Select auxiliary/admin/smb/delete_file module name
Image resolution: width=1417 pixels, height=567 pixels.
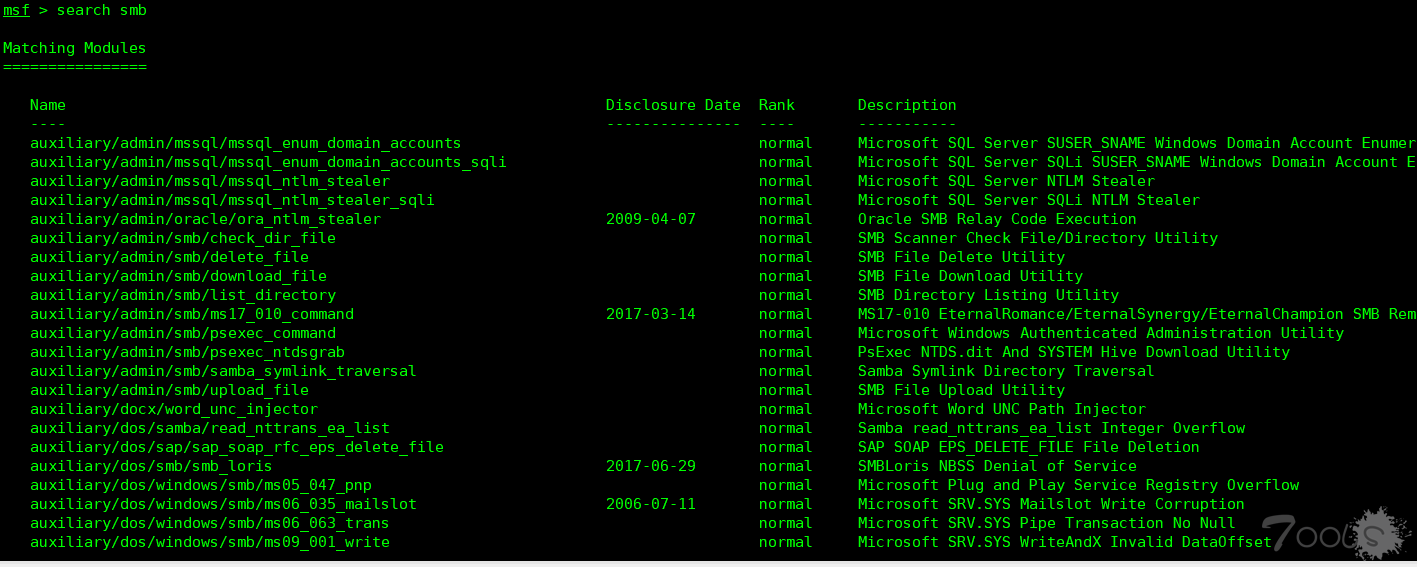(169, 257)
